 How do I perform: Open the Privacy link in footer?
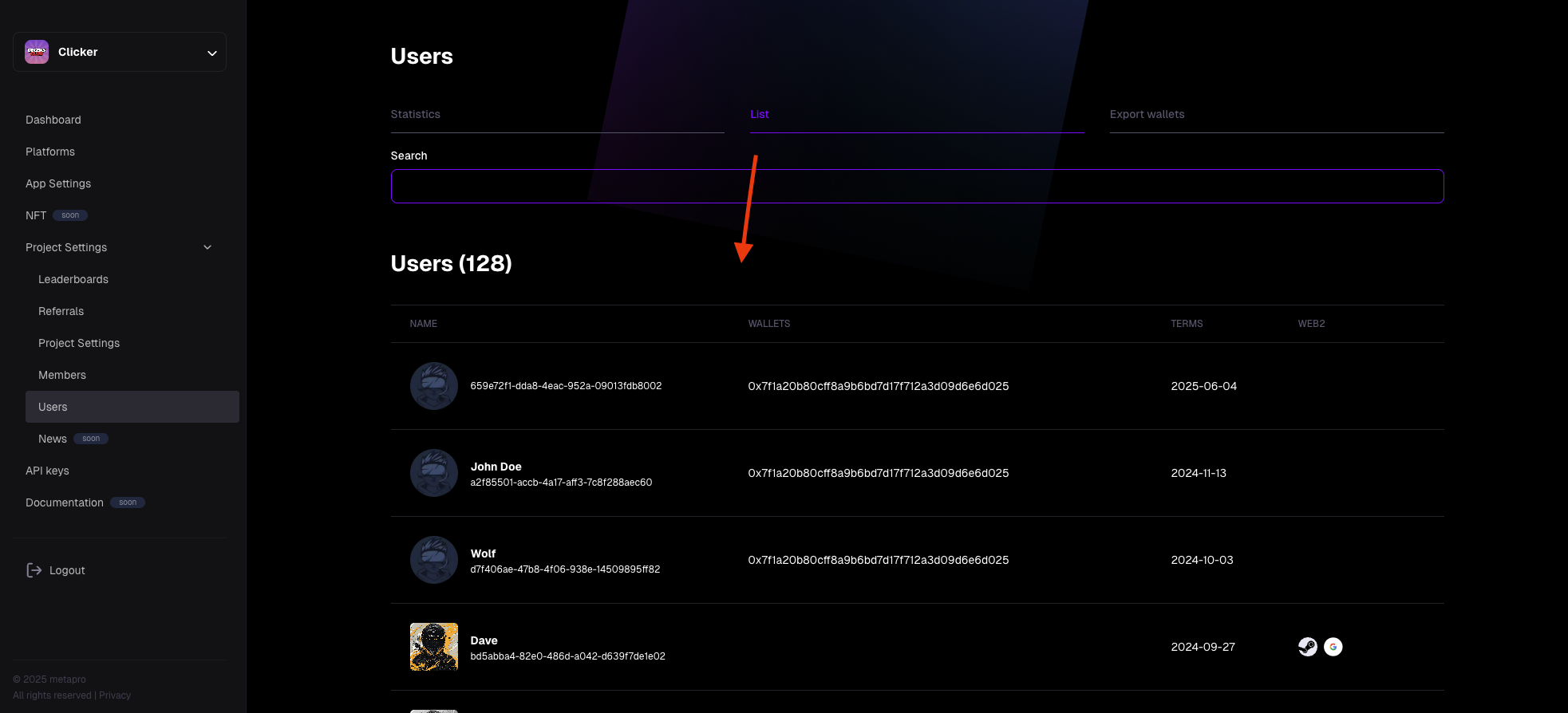click(x=115, y=695)
